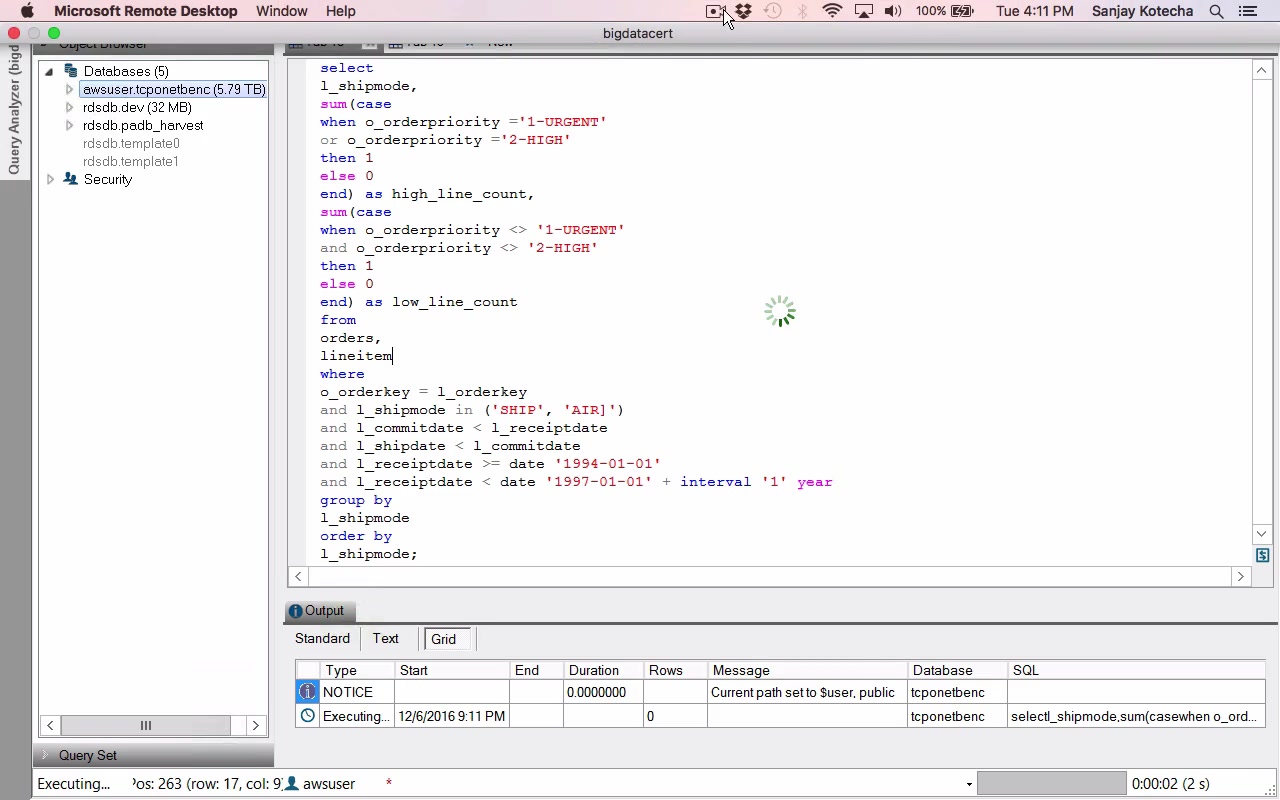The image size is (1280, 800).
Task: Open the Window menu
Action: click(x=281, y=11)
